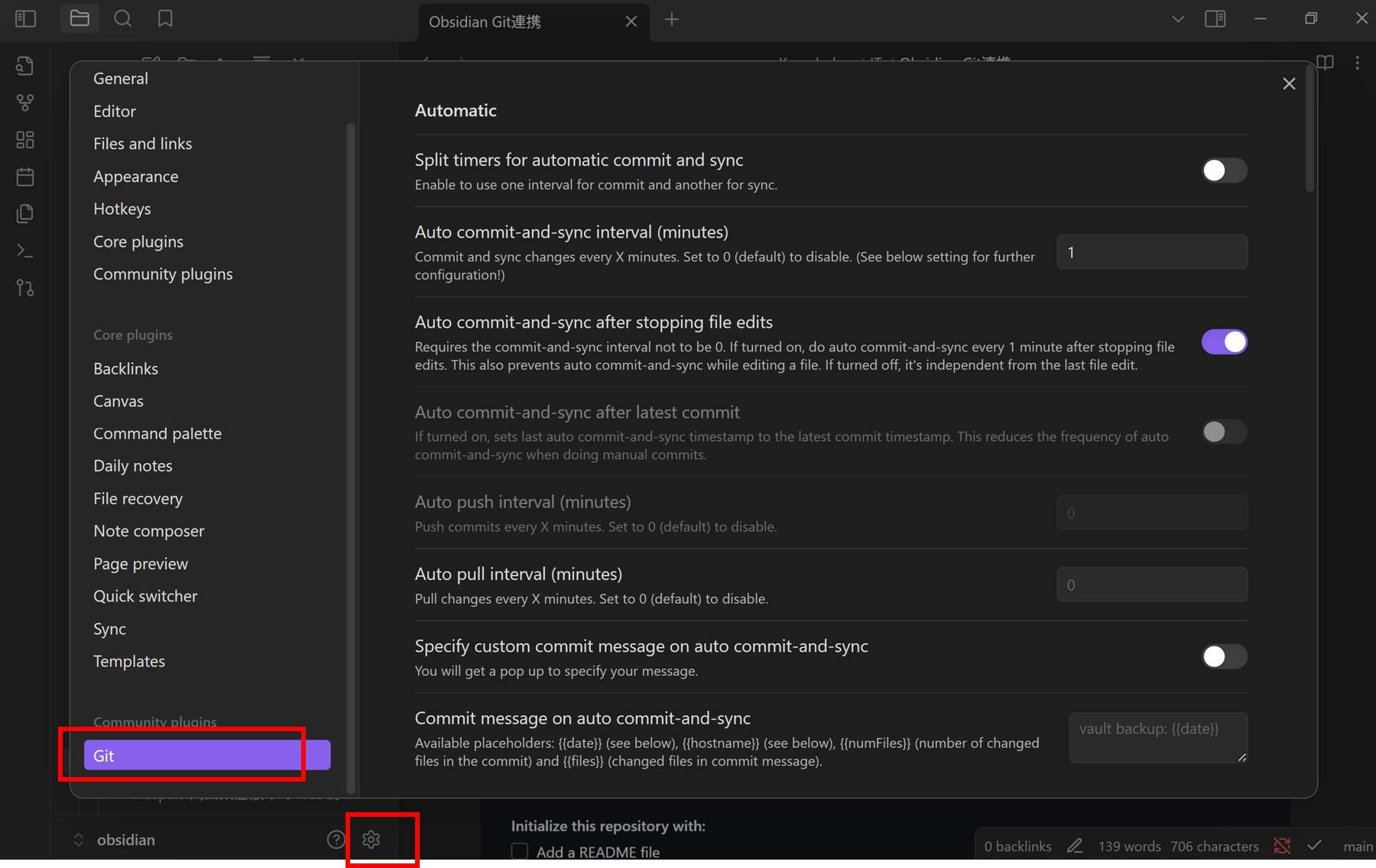Open Quick switcher plugin settings

coord(145,596)
